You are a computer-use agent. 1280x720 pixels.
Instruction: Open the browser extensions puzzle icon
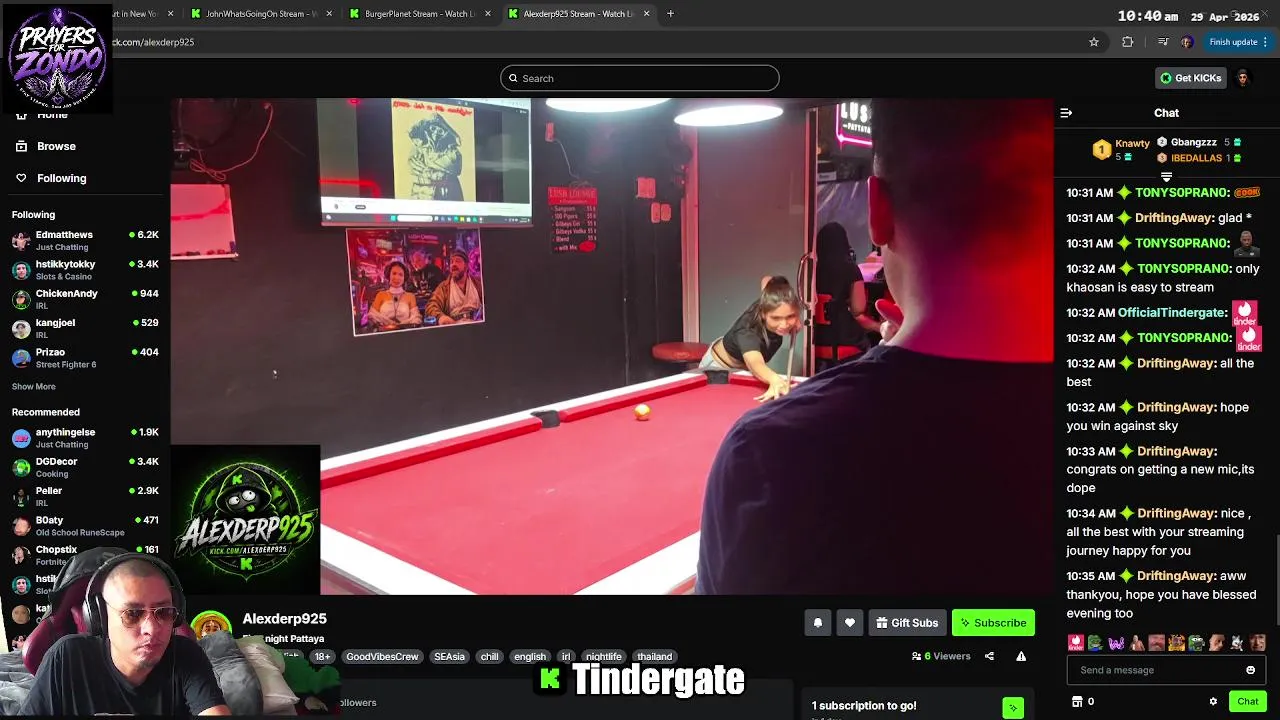point(1128,42)
